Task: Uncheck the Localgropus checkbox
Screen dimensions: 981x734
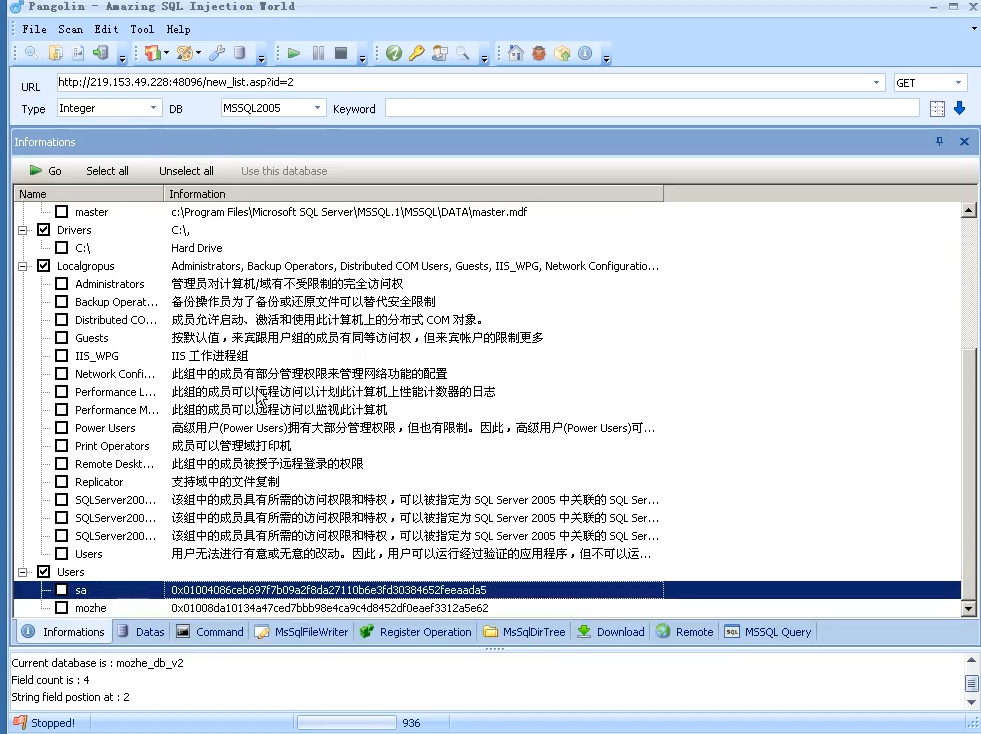Action: click(44, 265)
